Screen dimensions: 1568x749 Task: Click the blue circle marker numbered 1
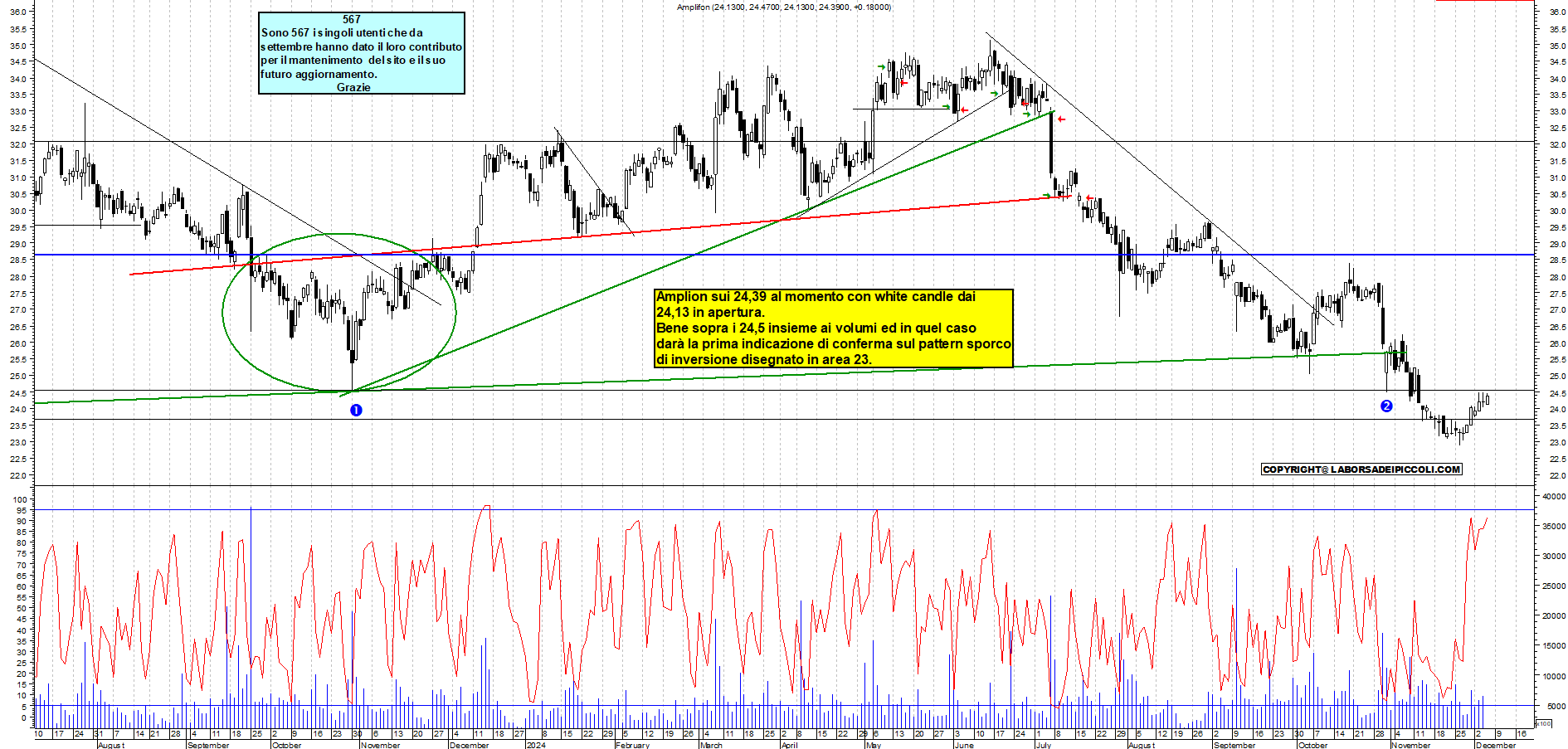tap(356, 410)
